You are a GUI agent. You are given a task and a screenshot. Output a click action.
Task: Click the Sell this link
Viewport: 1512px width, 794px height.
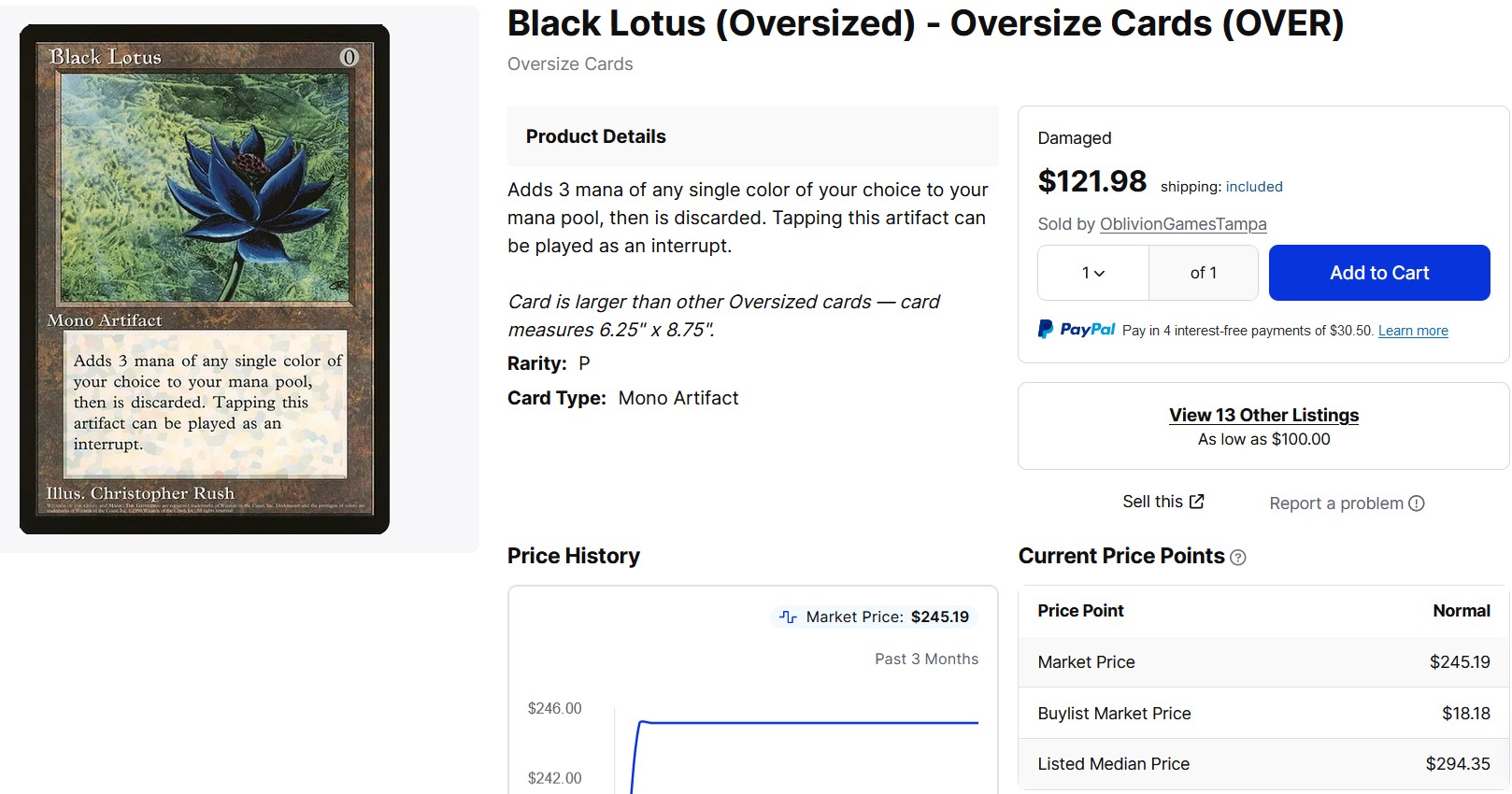click(1152, 502)
